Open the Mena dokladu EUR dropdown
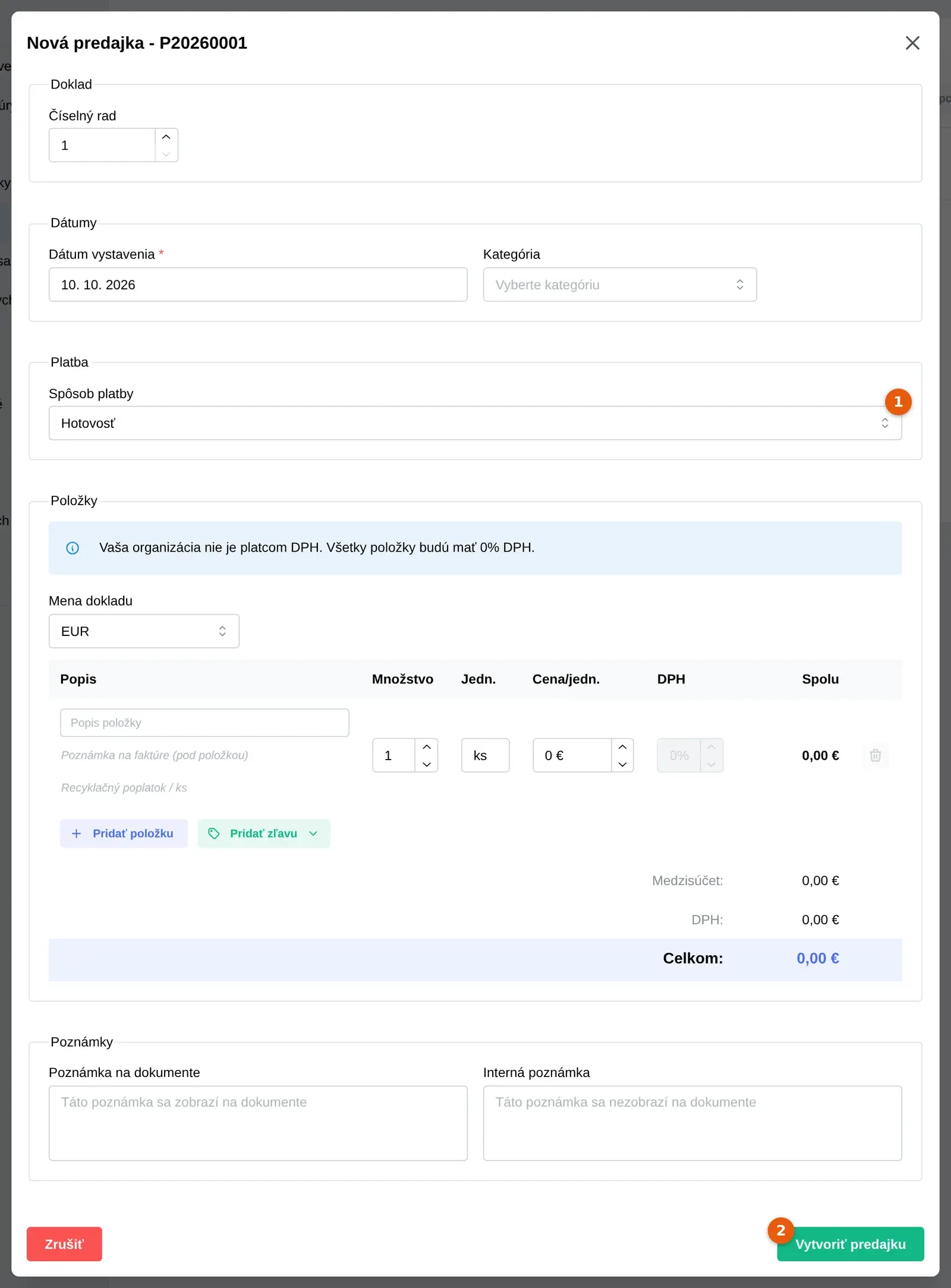The width and height of the screenshot is (951, 1288). (x=144, y=631)
